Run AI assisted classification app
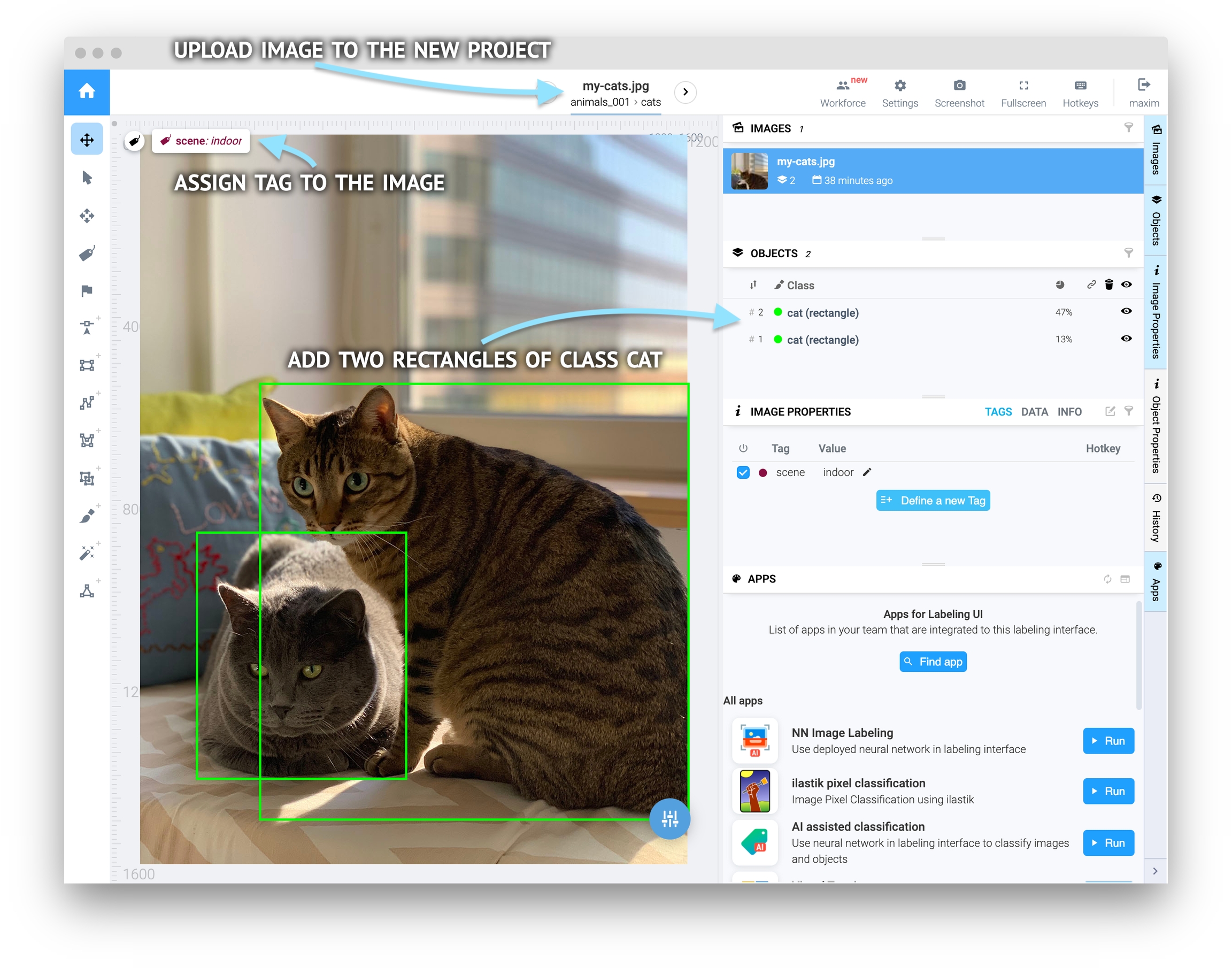The height and width of the screenshot is (975, 1232). [x=1107, y=842]
